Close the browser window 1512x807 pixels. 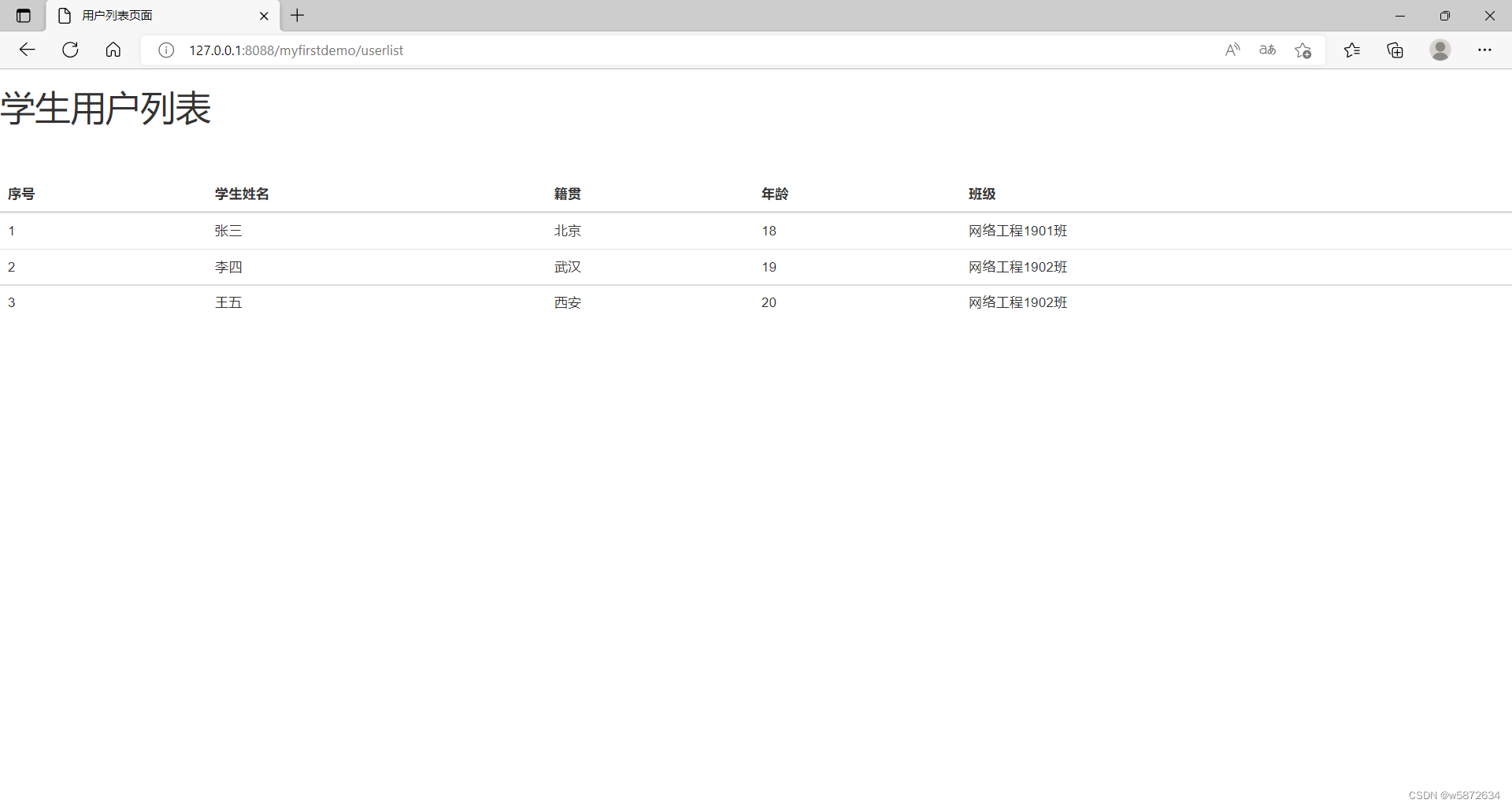[1489, 16]
